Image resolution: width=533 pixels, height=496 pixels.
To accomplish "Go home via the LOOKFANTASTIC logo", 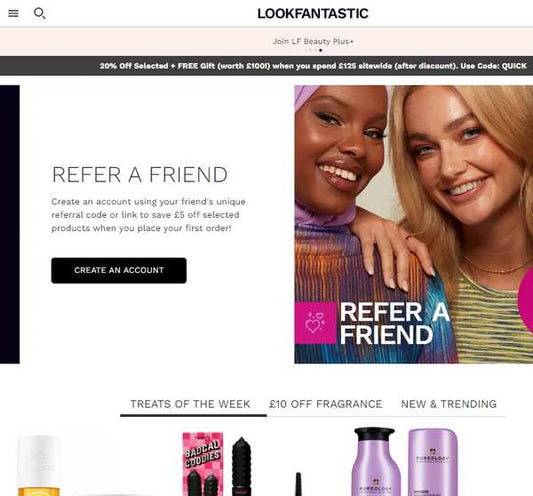I will pos(313,14).
